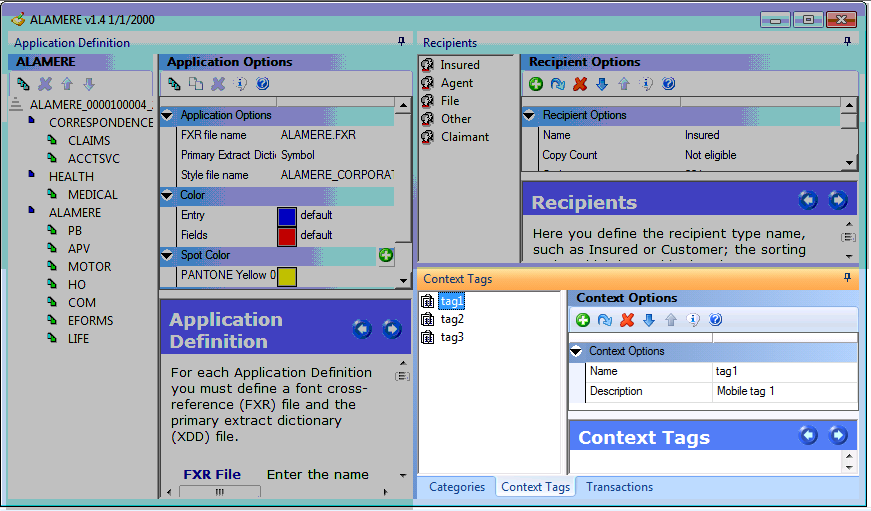Open help in Recipient Options toolbar

pos(669,84)
